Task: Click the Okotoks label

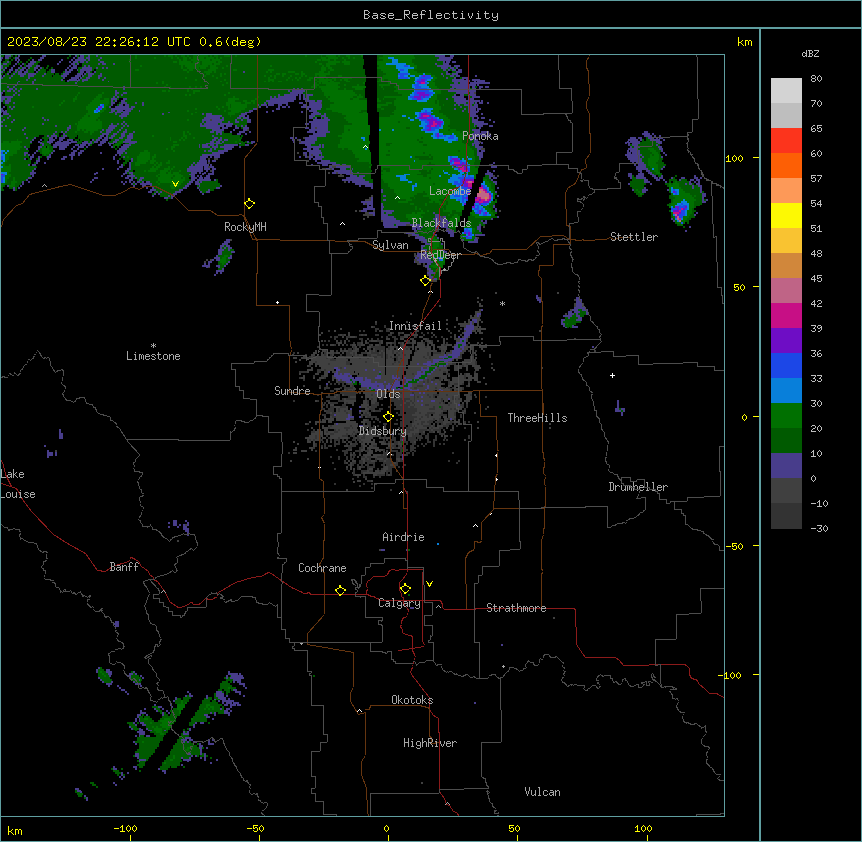Action: pyautogui.click(x=412, y=700)
